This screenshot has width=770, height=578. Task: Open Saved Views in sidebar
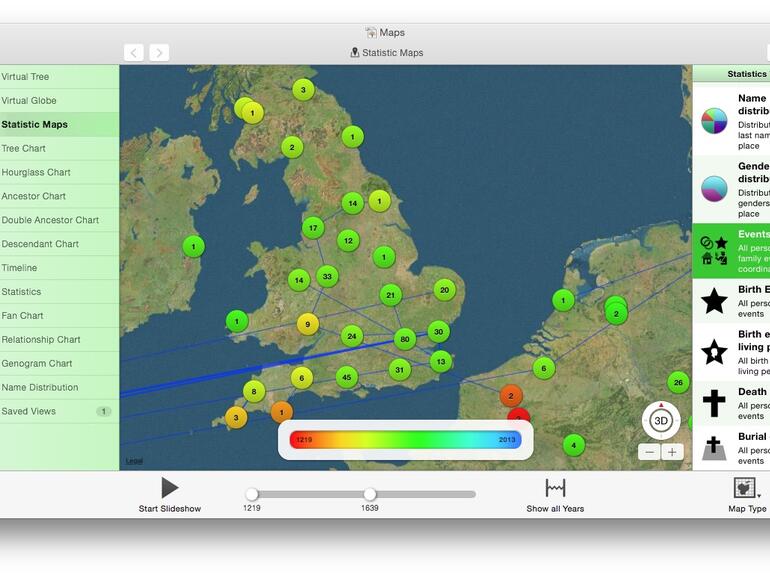click(x=59, y=411)
